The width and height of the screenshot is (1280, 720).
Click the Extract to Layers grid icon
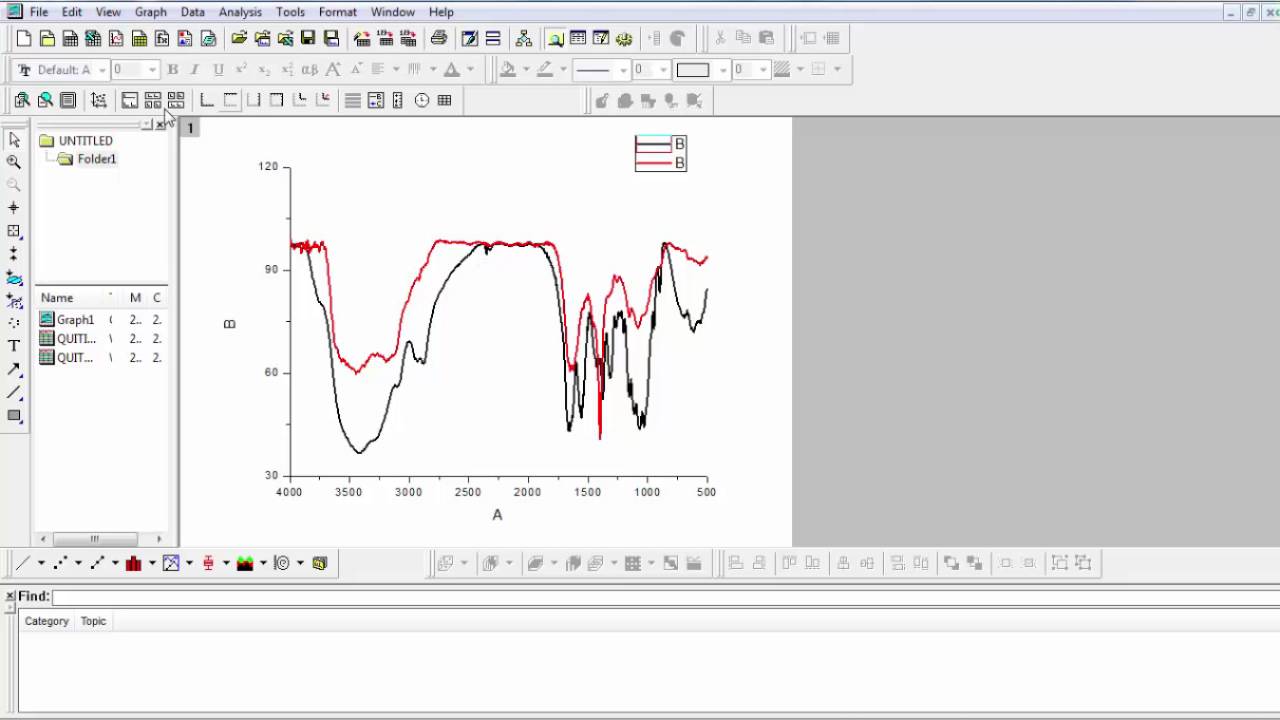pyautogui.click(x=153, y=100)
